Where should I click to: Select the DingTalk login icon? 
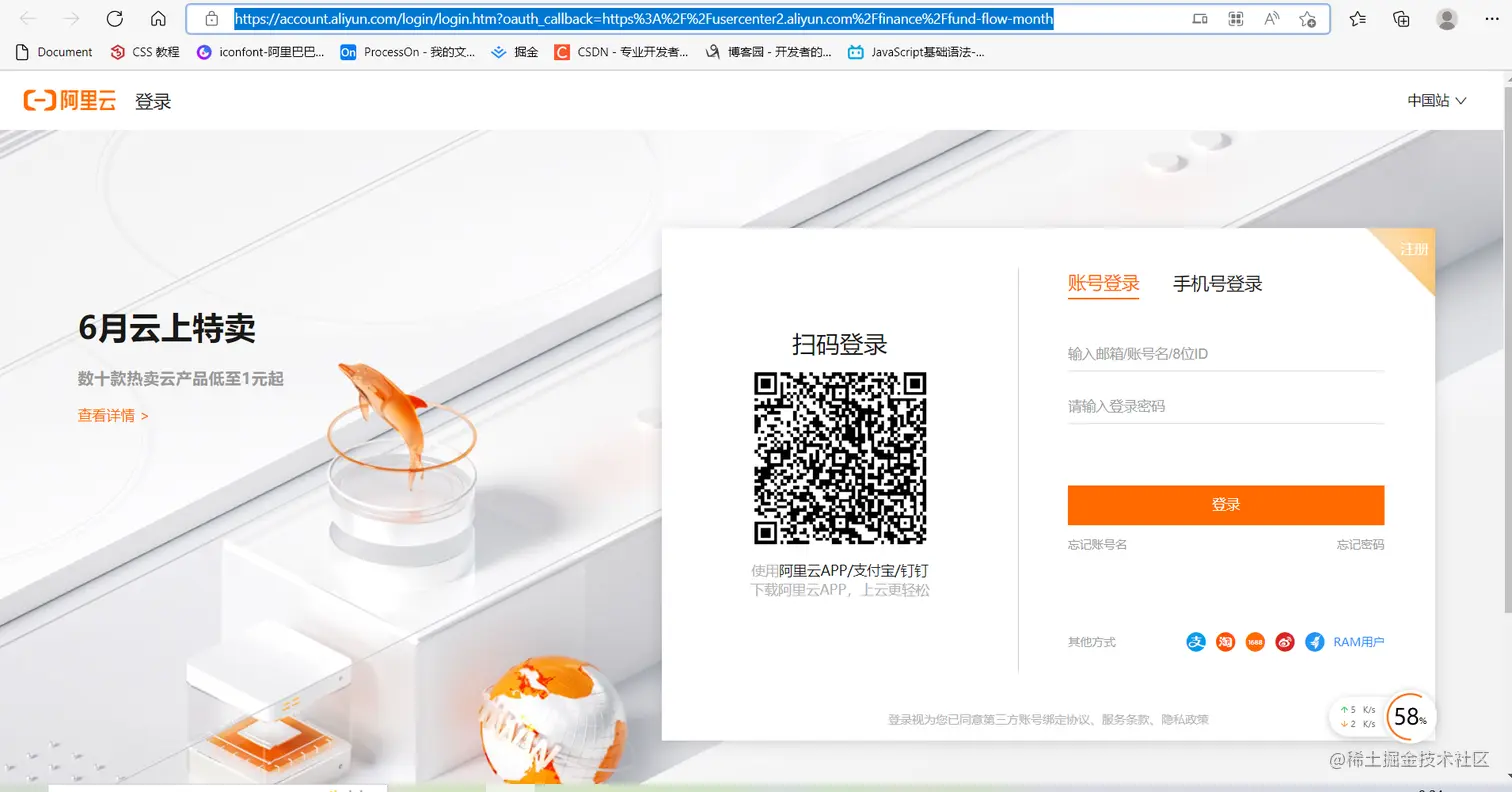1315,642
